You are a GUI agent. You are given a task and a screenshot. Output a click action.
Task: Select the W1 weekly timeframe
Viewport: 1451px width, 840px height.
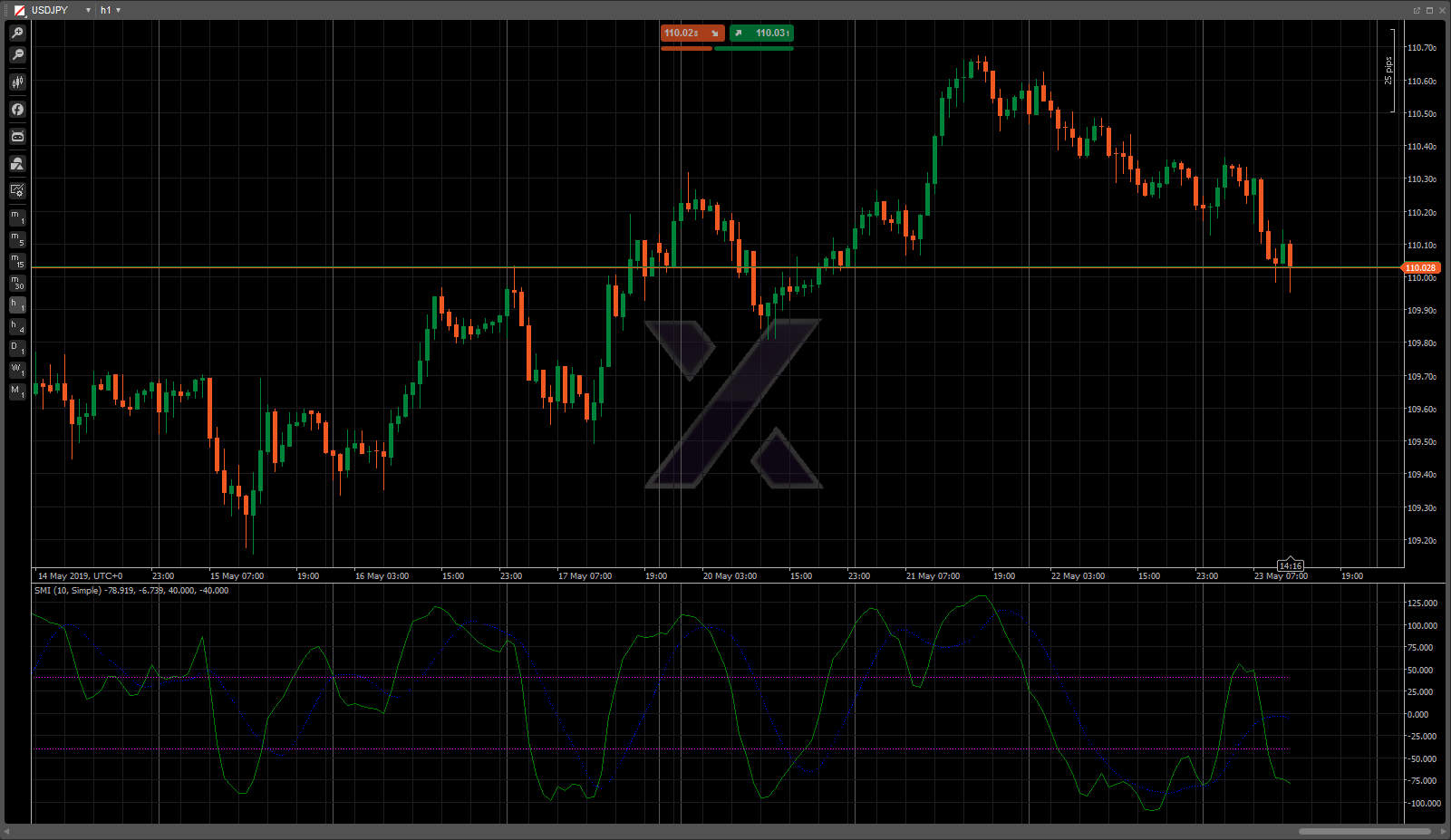[x=17, y=370]
